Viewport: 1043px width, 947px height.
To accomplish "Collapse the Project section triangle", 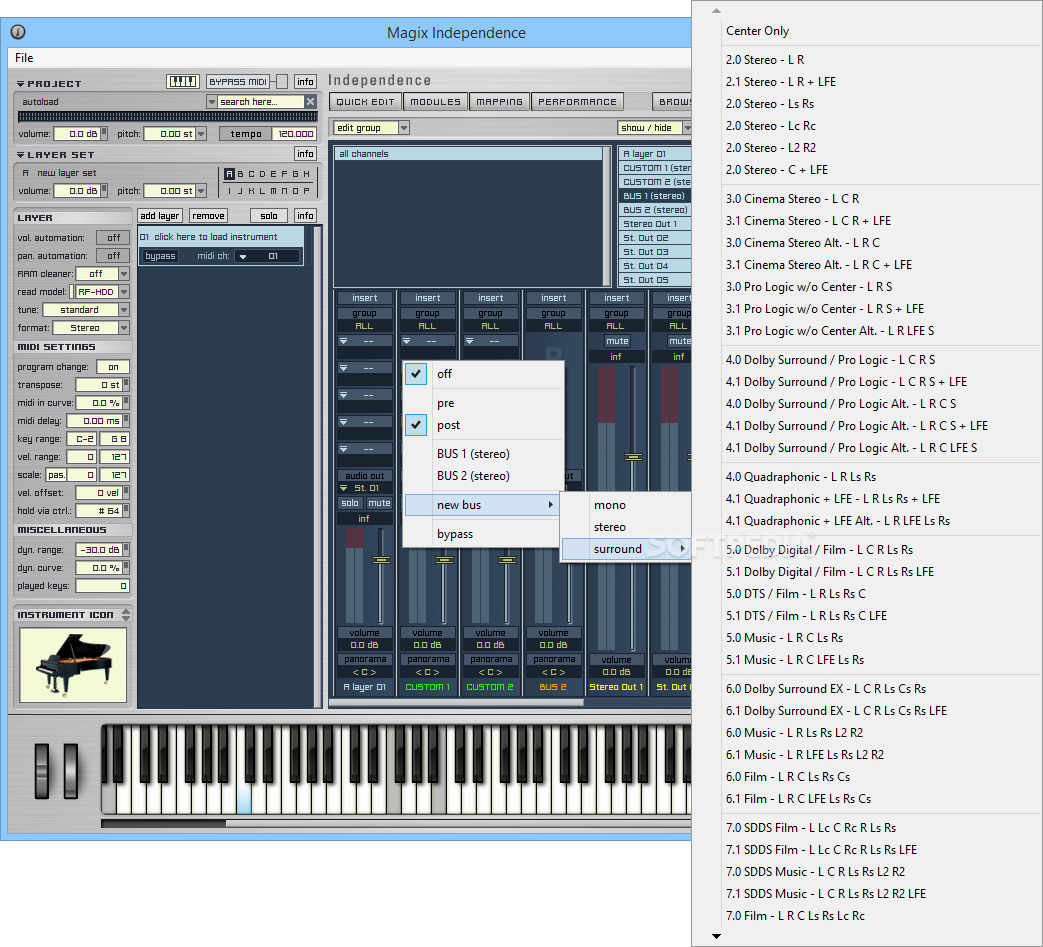I will tap(21, 84).
